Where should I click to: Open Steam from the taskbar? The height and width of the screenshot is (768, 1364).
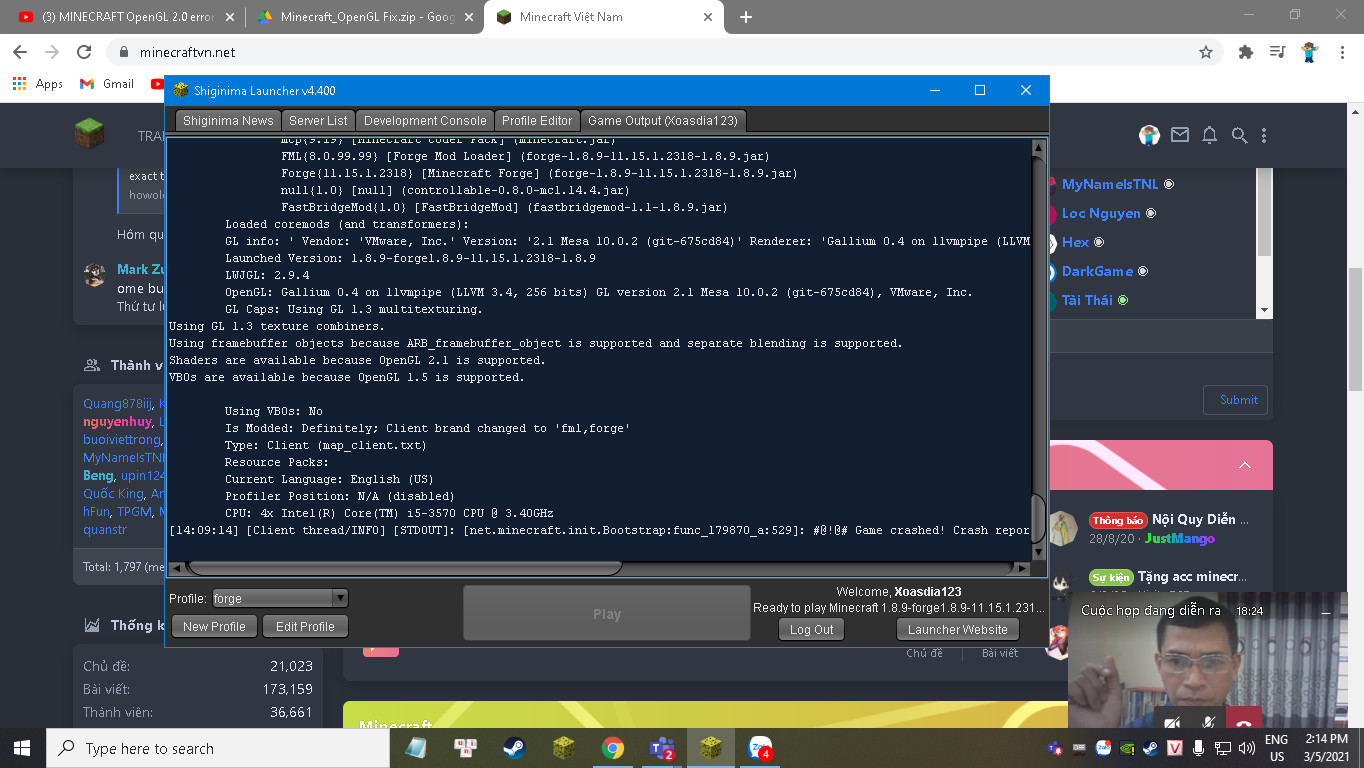click(x=516, y=748)
